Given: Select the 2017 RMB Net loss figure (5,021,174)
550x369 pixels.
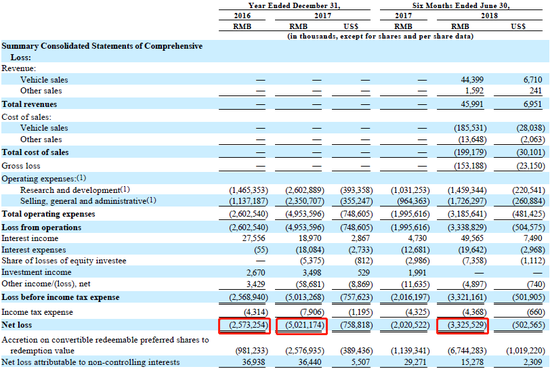Looking at the screenshot, I should point(304,325).
